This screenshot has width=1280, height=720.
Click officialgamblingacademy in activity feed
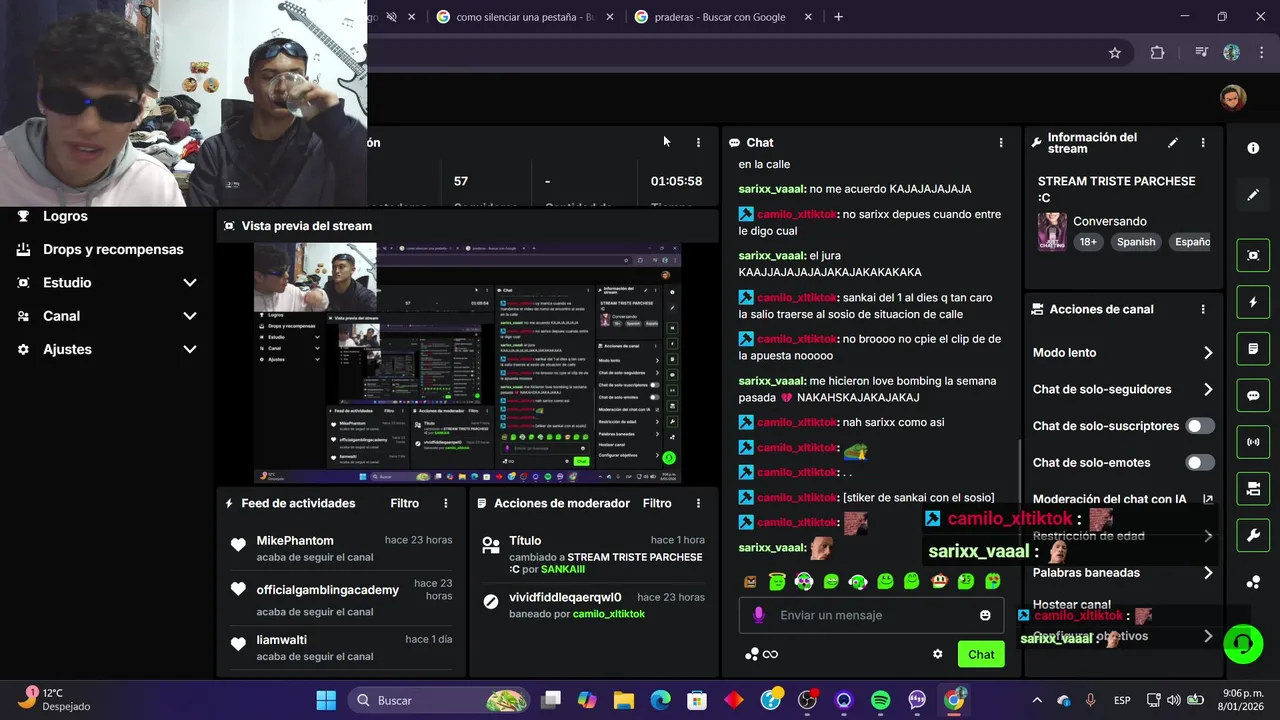(x=327, y=590)
